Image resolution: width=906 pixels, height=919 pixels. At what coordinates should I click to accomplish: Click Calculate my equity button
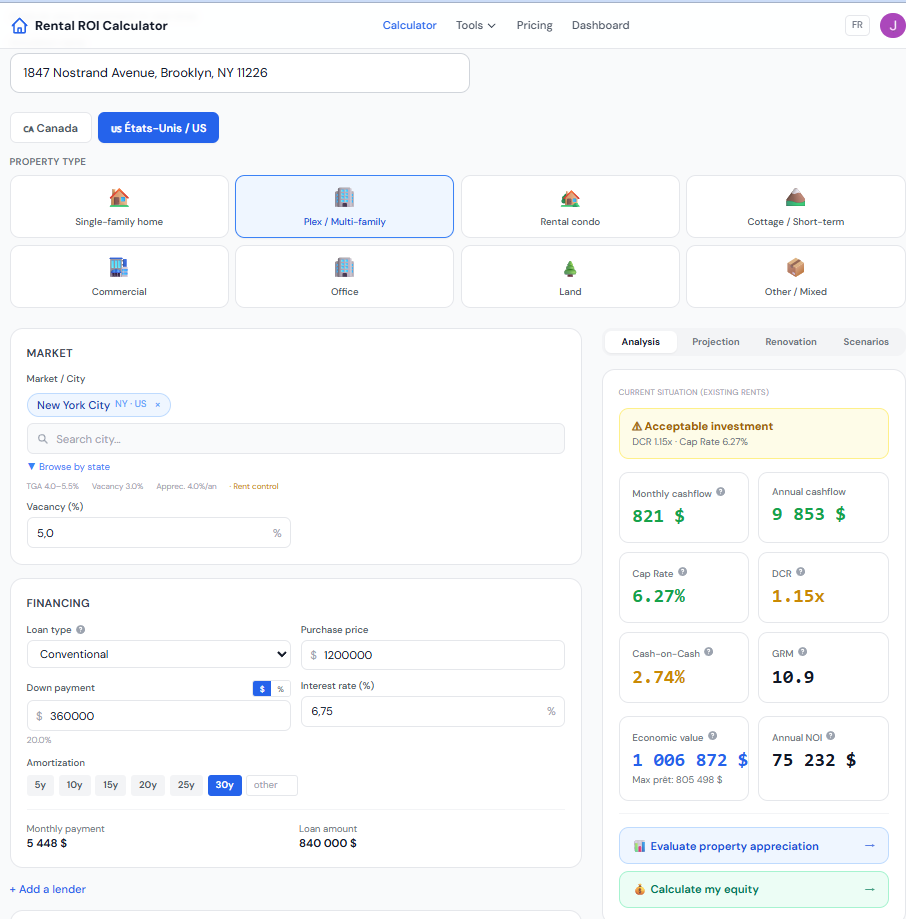click(754, 889)
